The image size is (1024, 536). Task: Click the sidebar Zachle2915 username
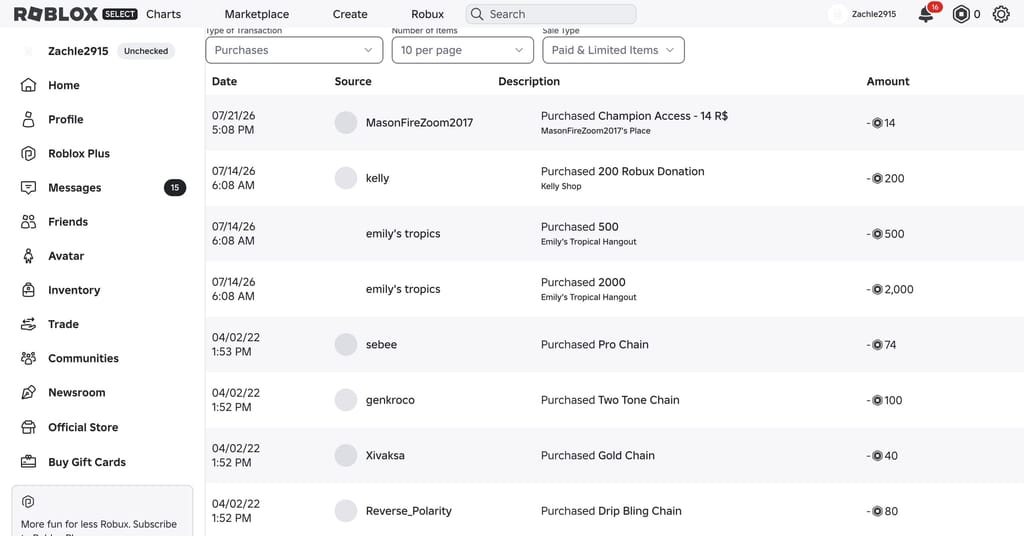click(78, 51)
